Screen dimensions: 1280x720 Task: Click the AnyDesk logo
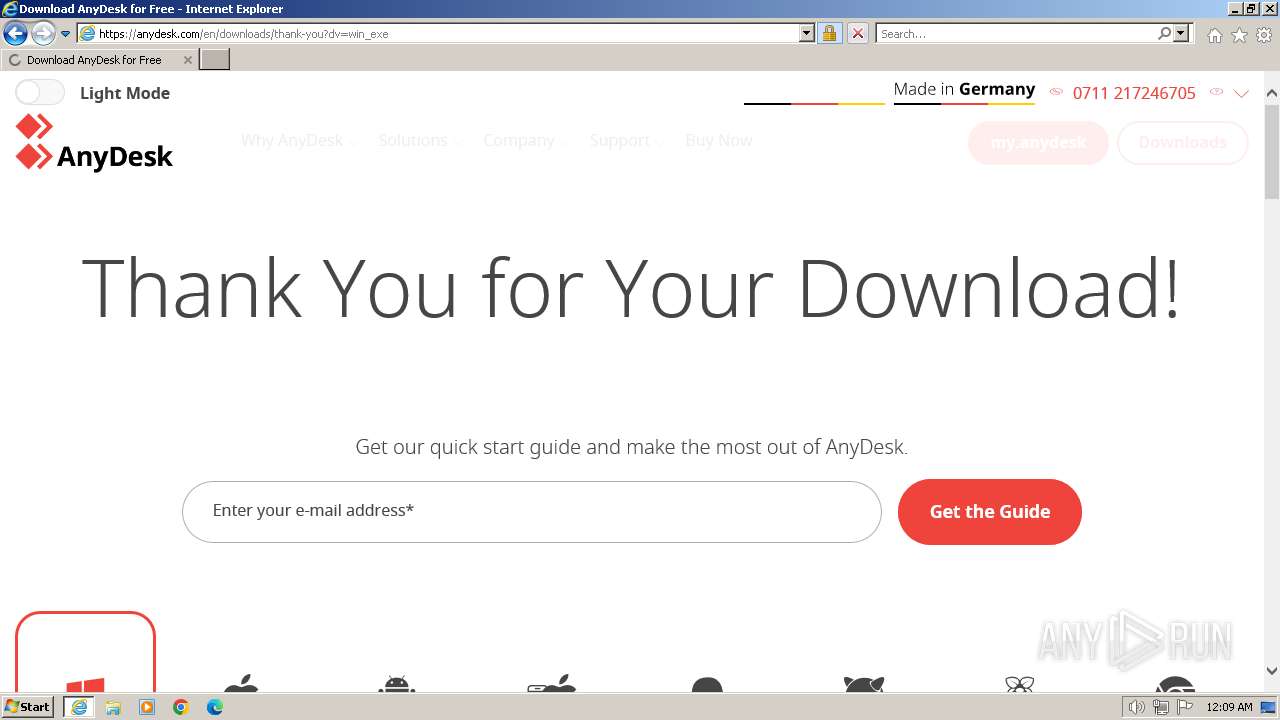[x=94, y=142]
